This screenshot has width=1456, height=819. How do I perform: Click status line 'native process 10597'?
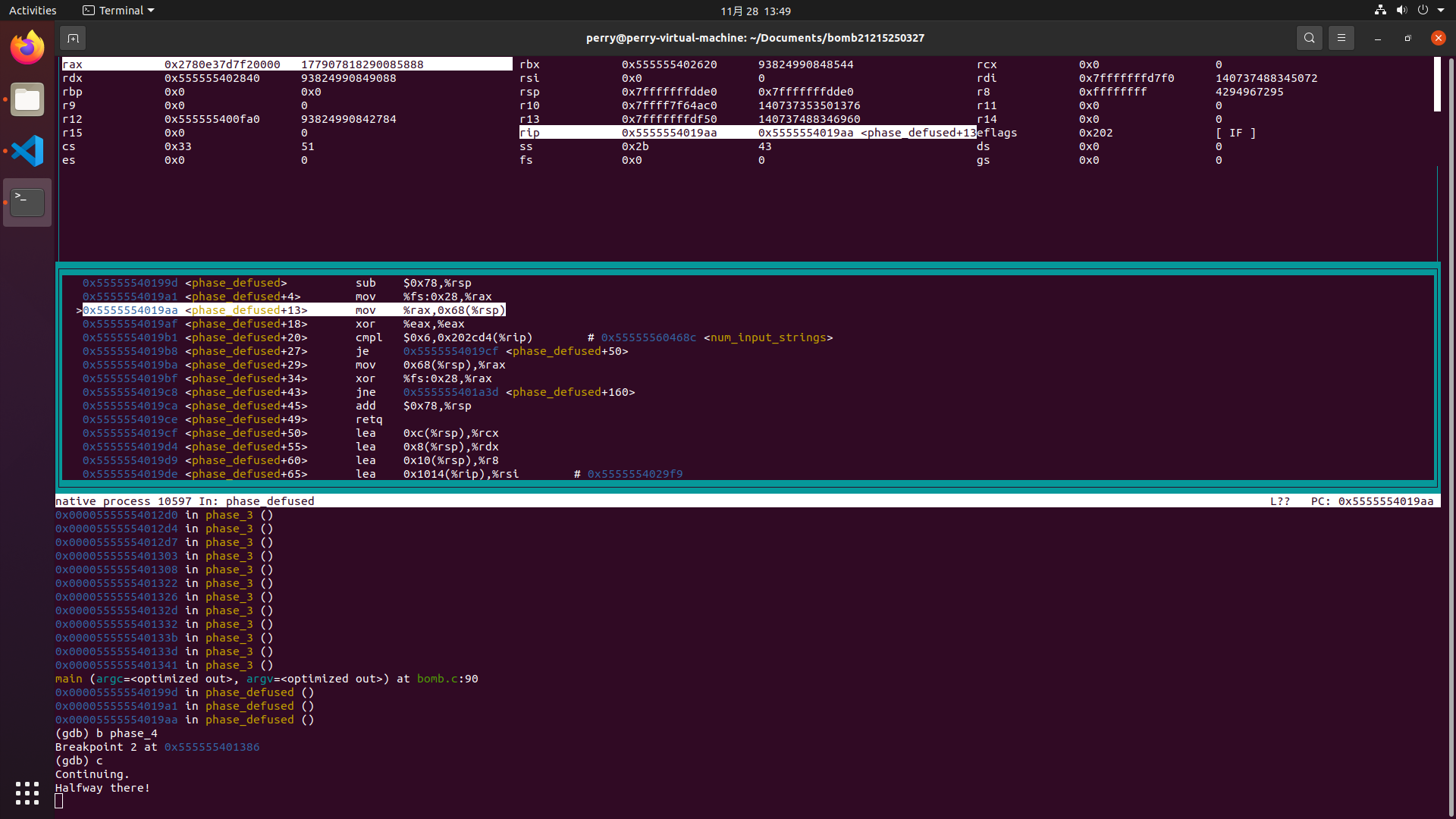pyautogui.click(x=123, y=501)
